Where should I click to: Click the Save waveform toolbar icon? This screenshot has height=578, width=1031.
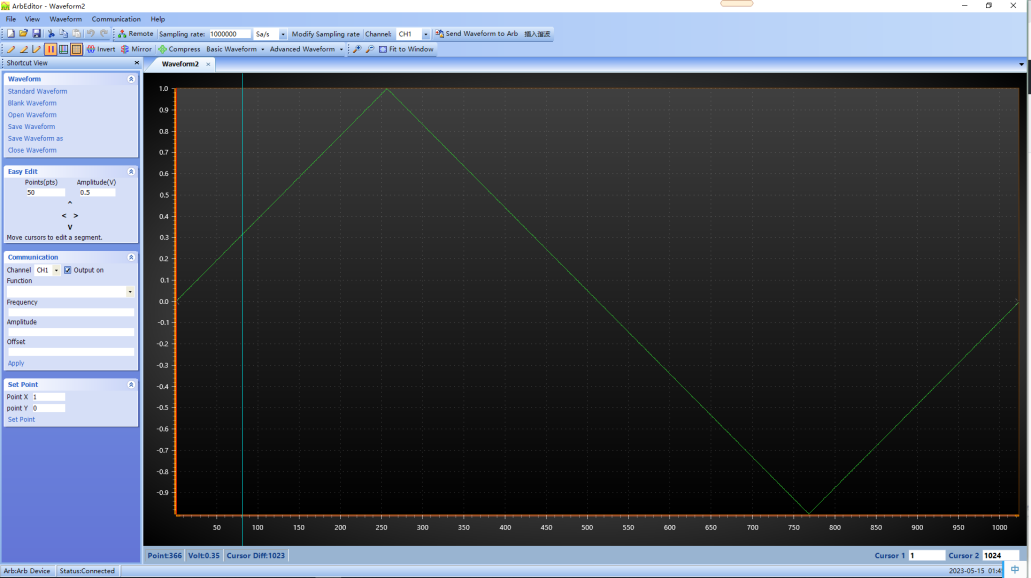(x=37, y=33)
